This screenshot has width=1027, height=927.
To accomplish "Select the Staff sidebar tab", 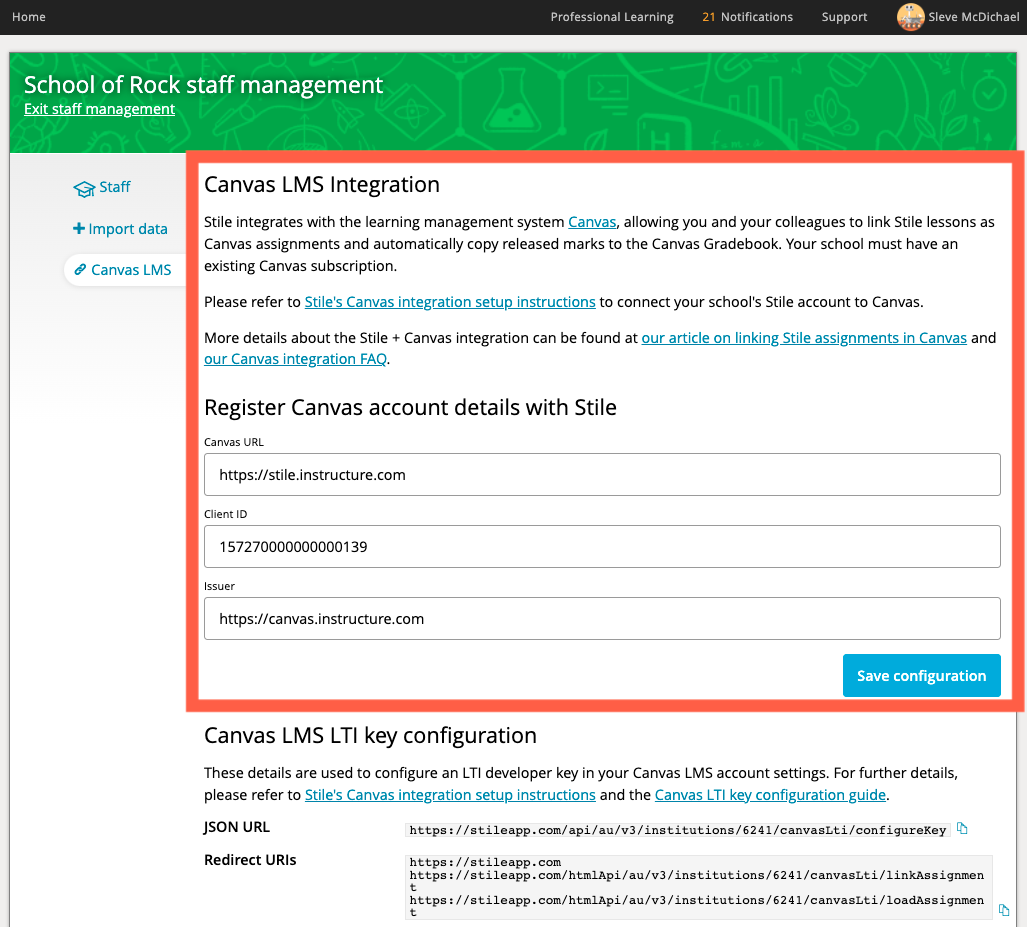I will coord(102,187).
